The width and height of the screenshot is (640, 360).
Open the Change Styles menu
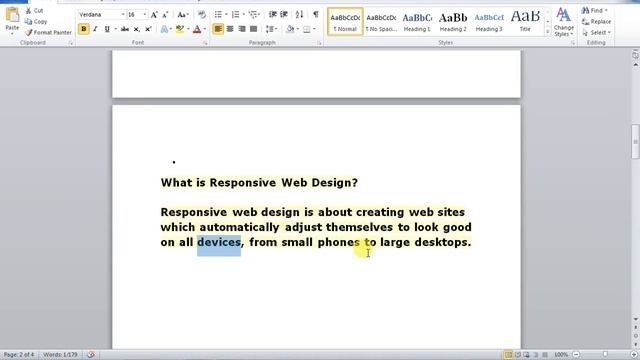coord(564,22)
